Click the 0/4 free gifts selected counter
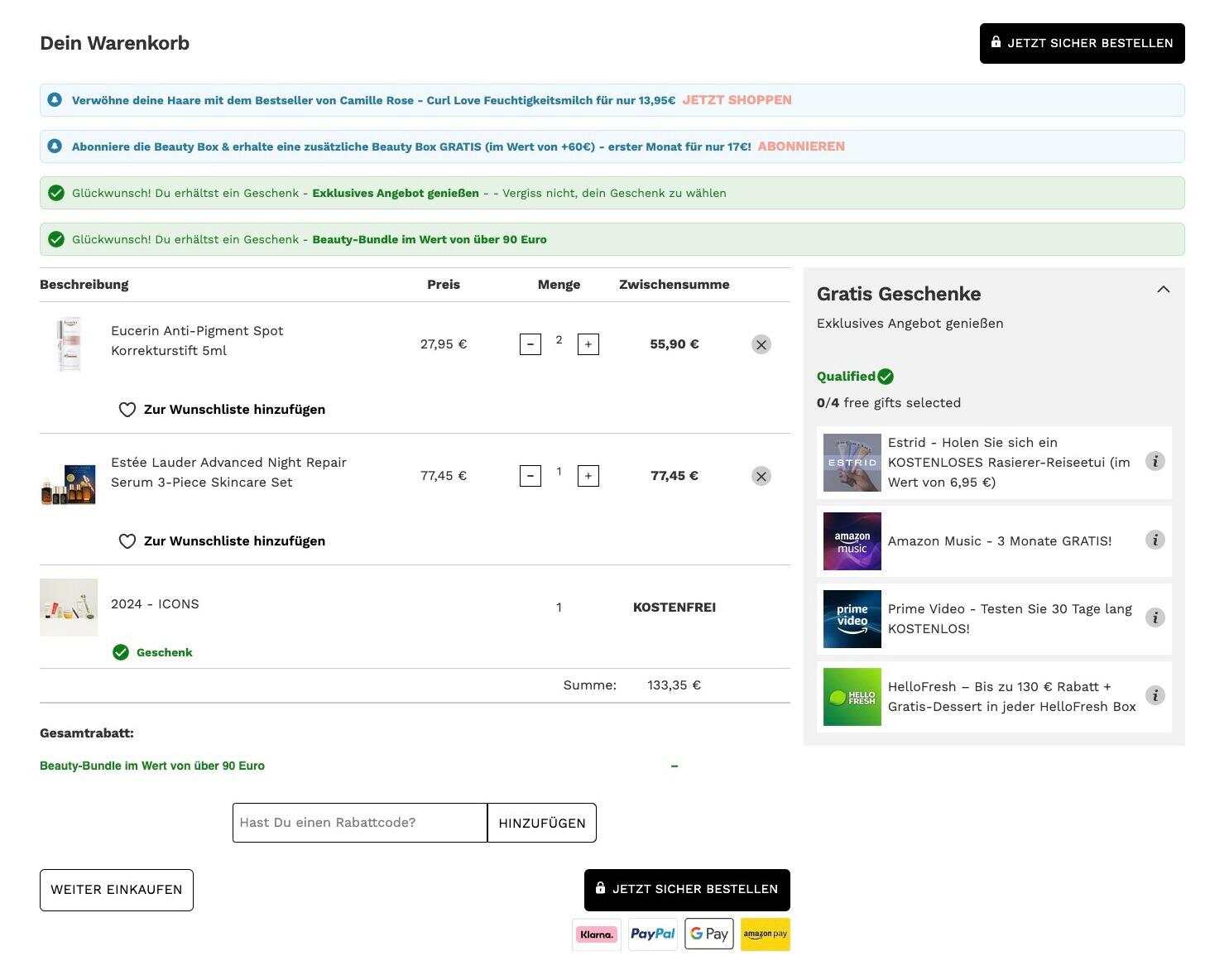 tap(889, 403)
